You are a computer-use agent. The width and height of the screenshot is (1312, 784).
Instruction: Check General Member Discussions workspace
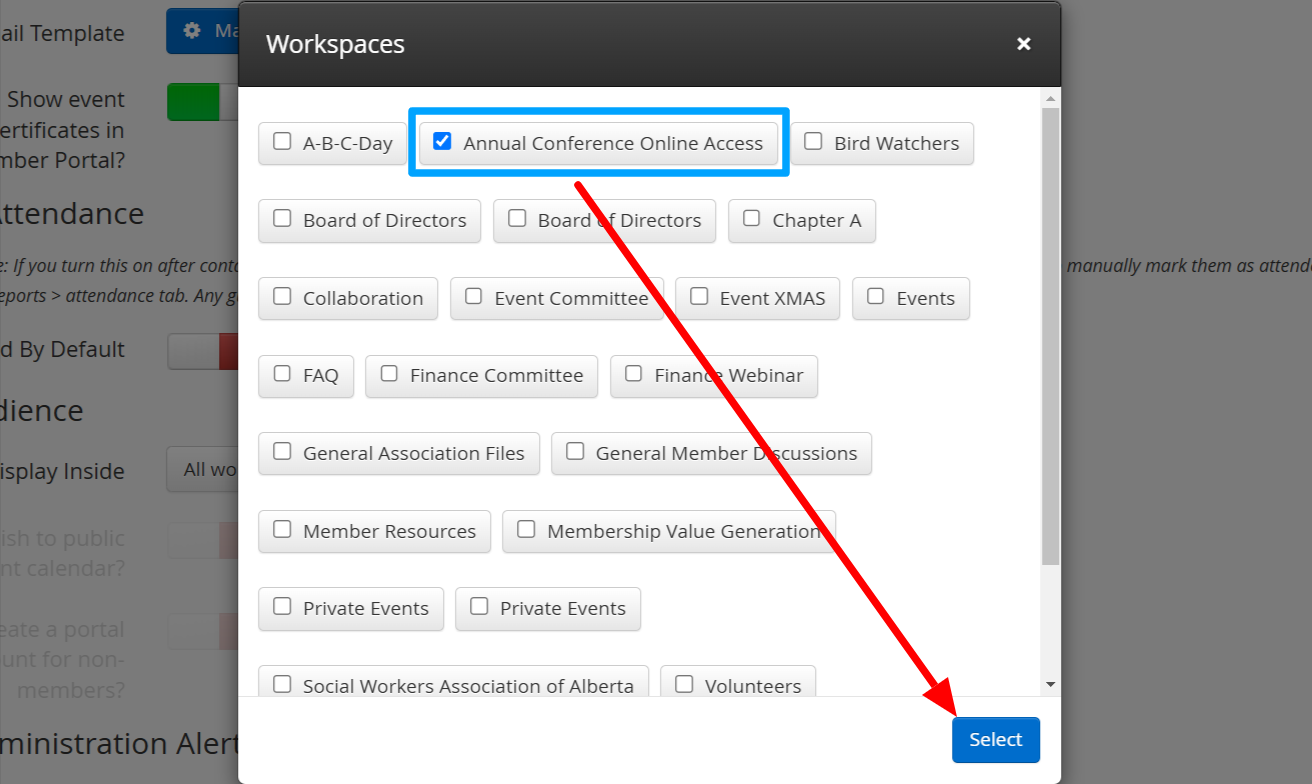pos(575,452)
